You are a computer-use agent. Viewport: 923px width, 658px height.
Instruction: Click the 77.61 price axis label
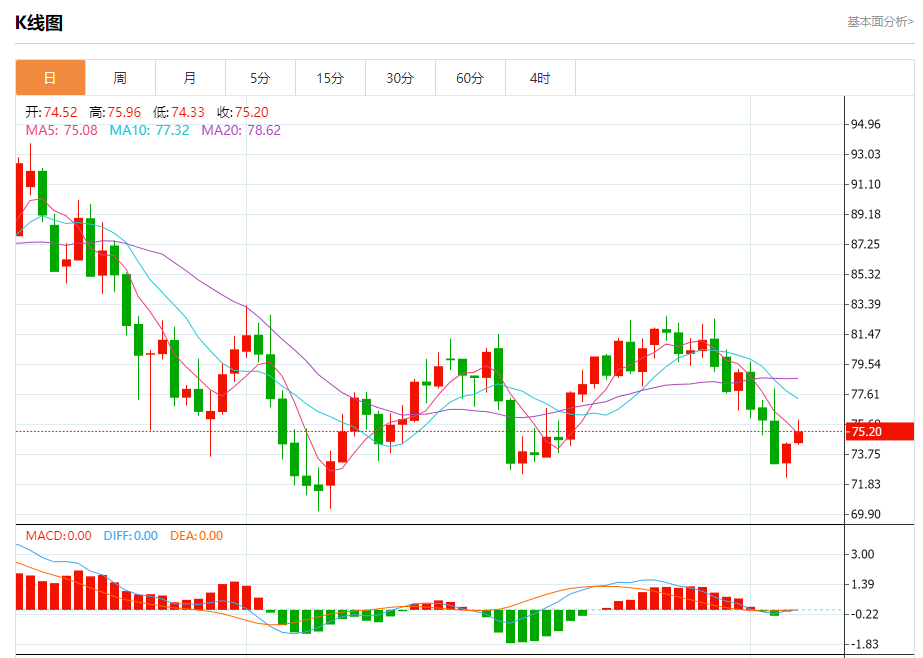point(866,394)
